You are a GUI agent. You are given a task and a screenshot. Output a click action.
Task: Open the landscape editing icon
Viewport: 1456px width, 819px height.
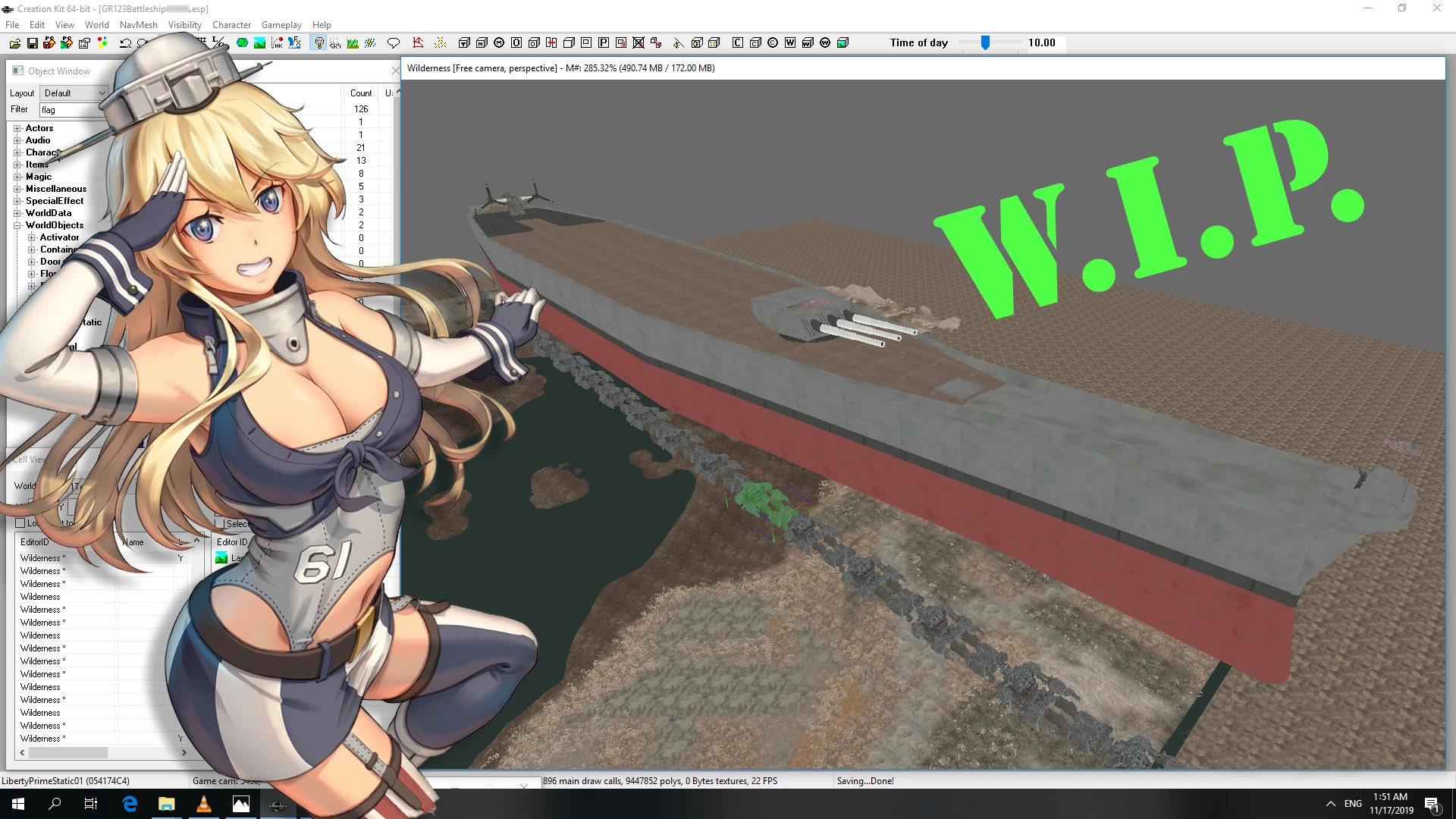pos(259,43)
